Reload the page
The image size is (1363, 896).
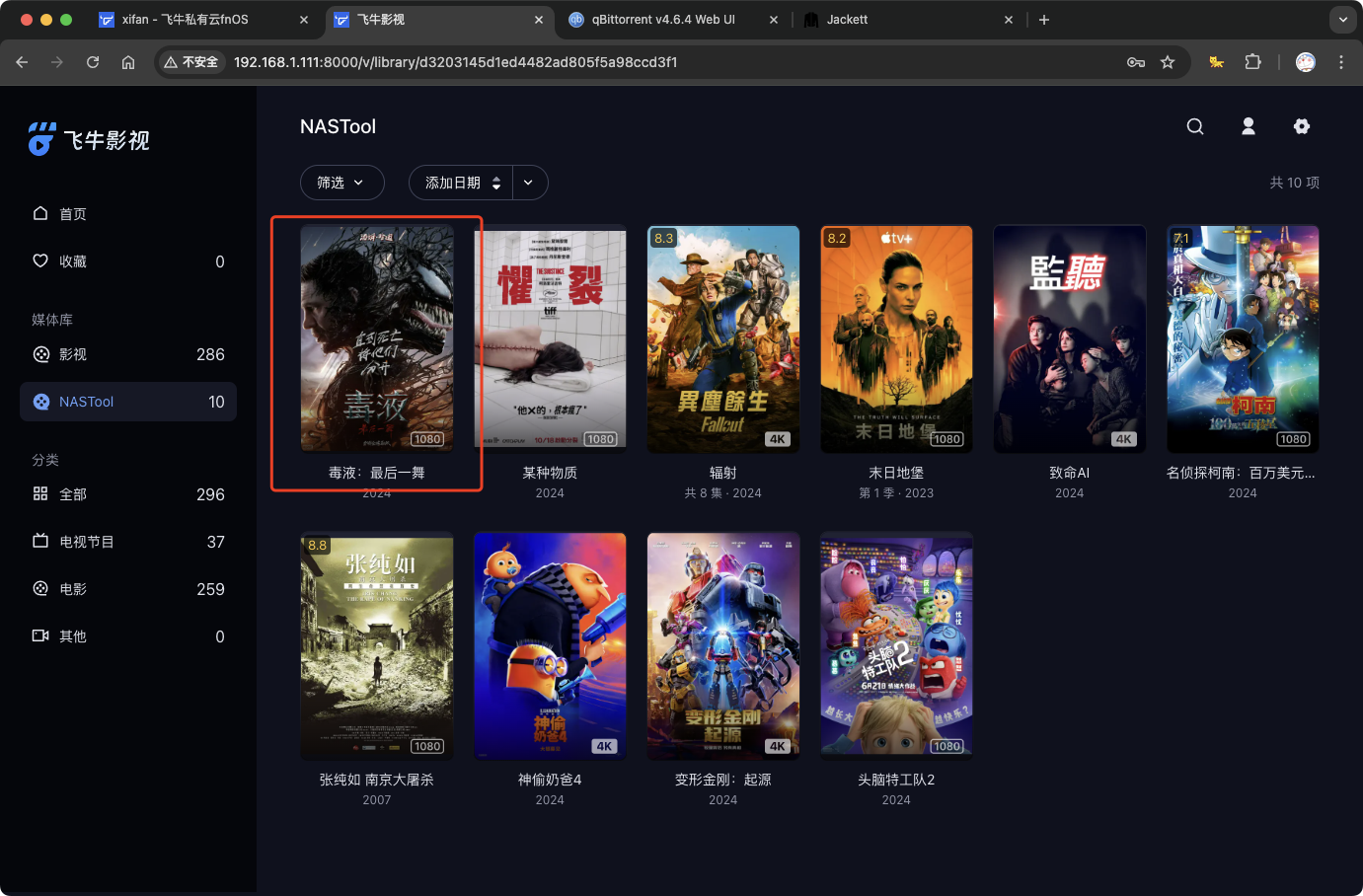tap(93, 62)
